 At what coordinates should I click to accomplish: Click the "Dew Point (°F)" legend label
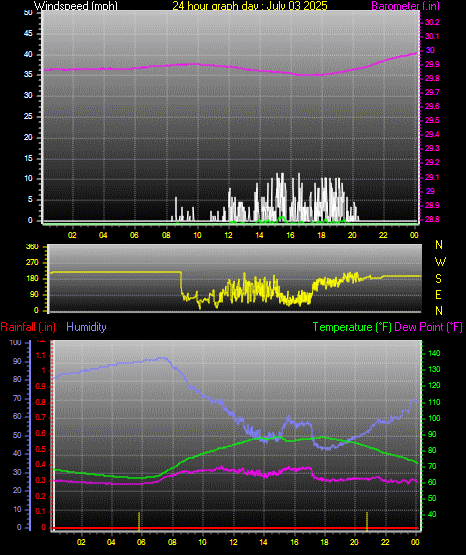(x=428, y=327)
